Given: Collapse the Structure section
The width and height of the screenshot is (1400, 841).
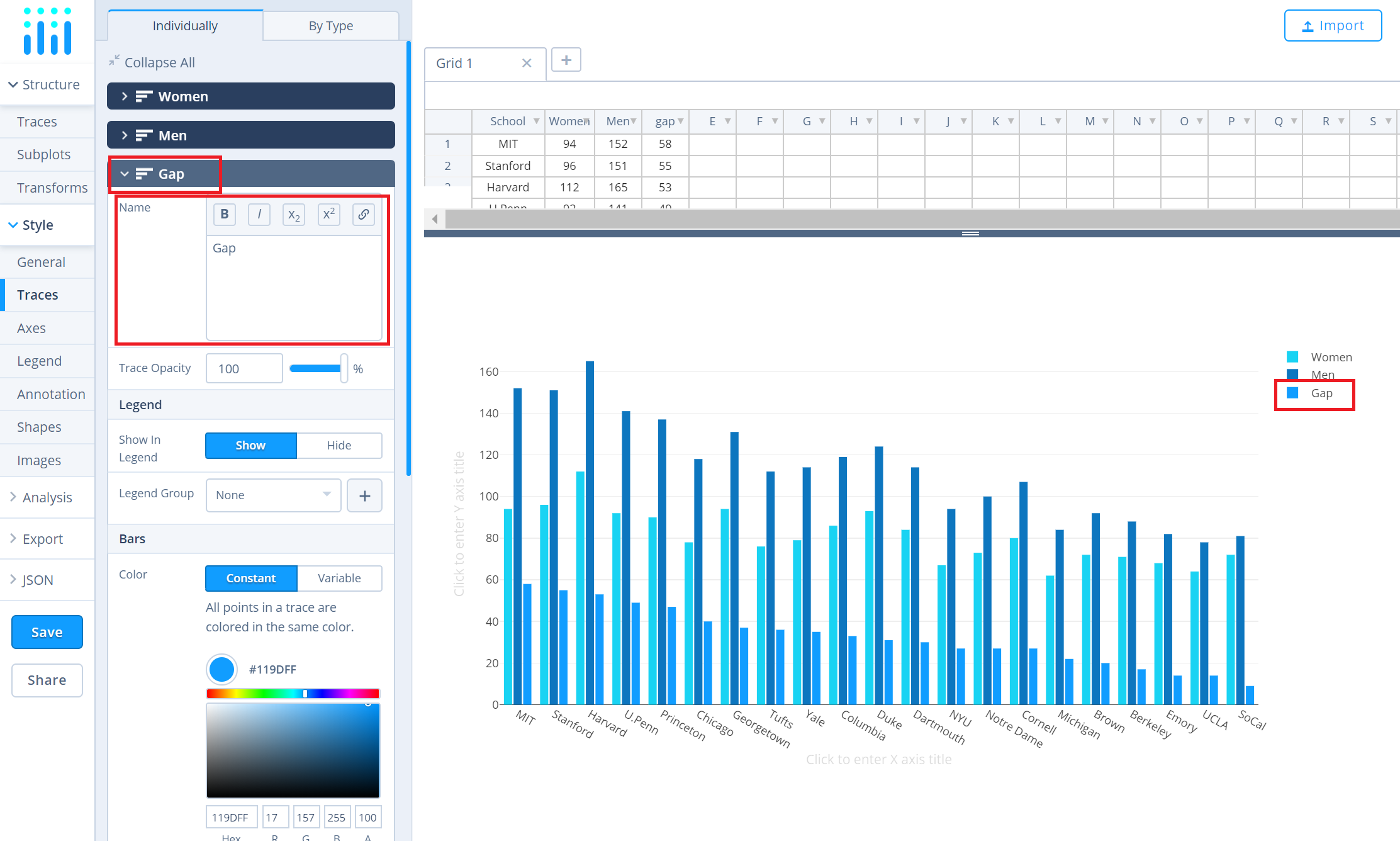Looking at the screenshot, I should [x=47, y=84].
